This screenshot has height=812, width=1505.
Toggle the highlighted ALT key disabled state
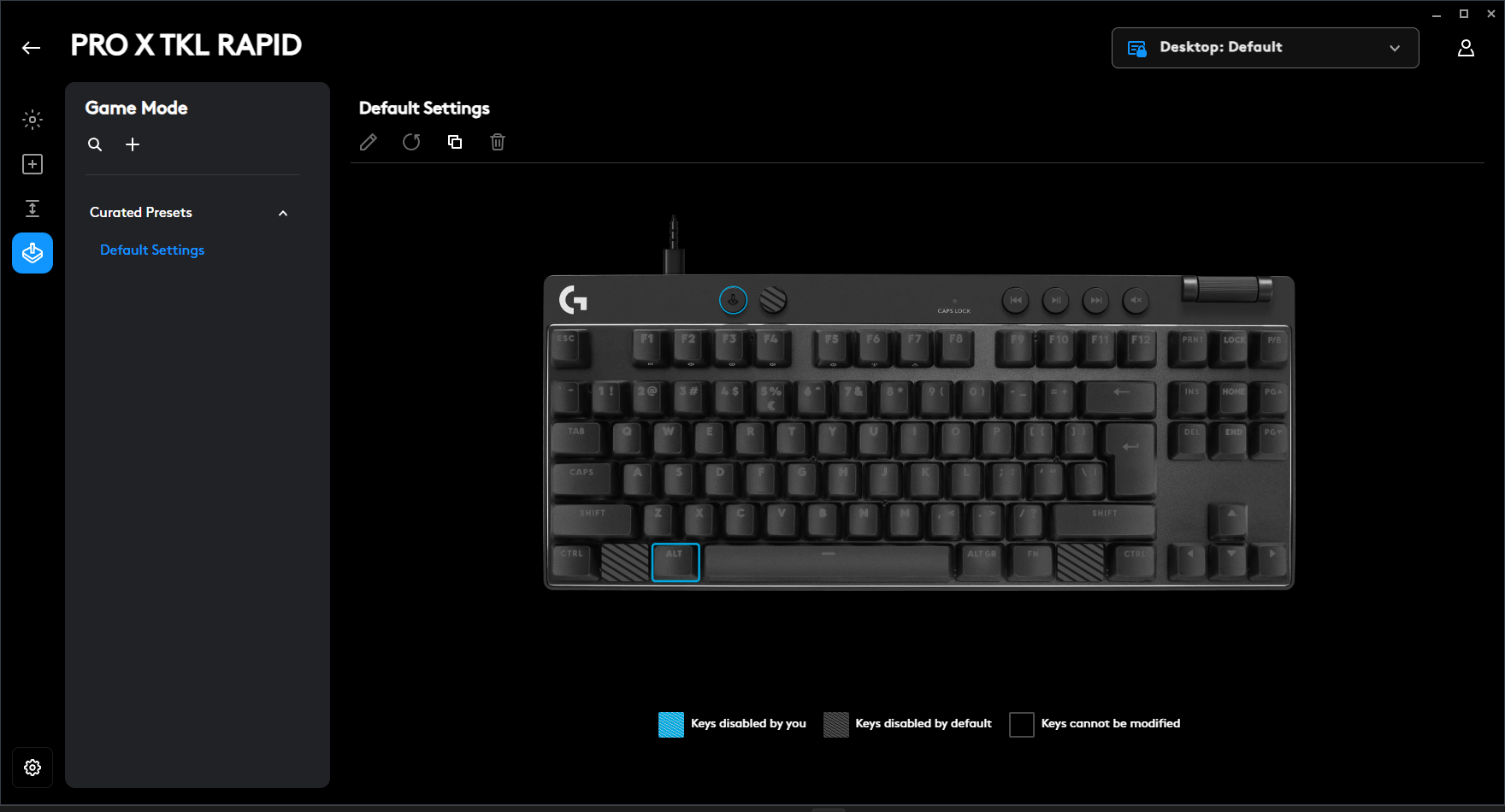676,562
